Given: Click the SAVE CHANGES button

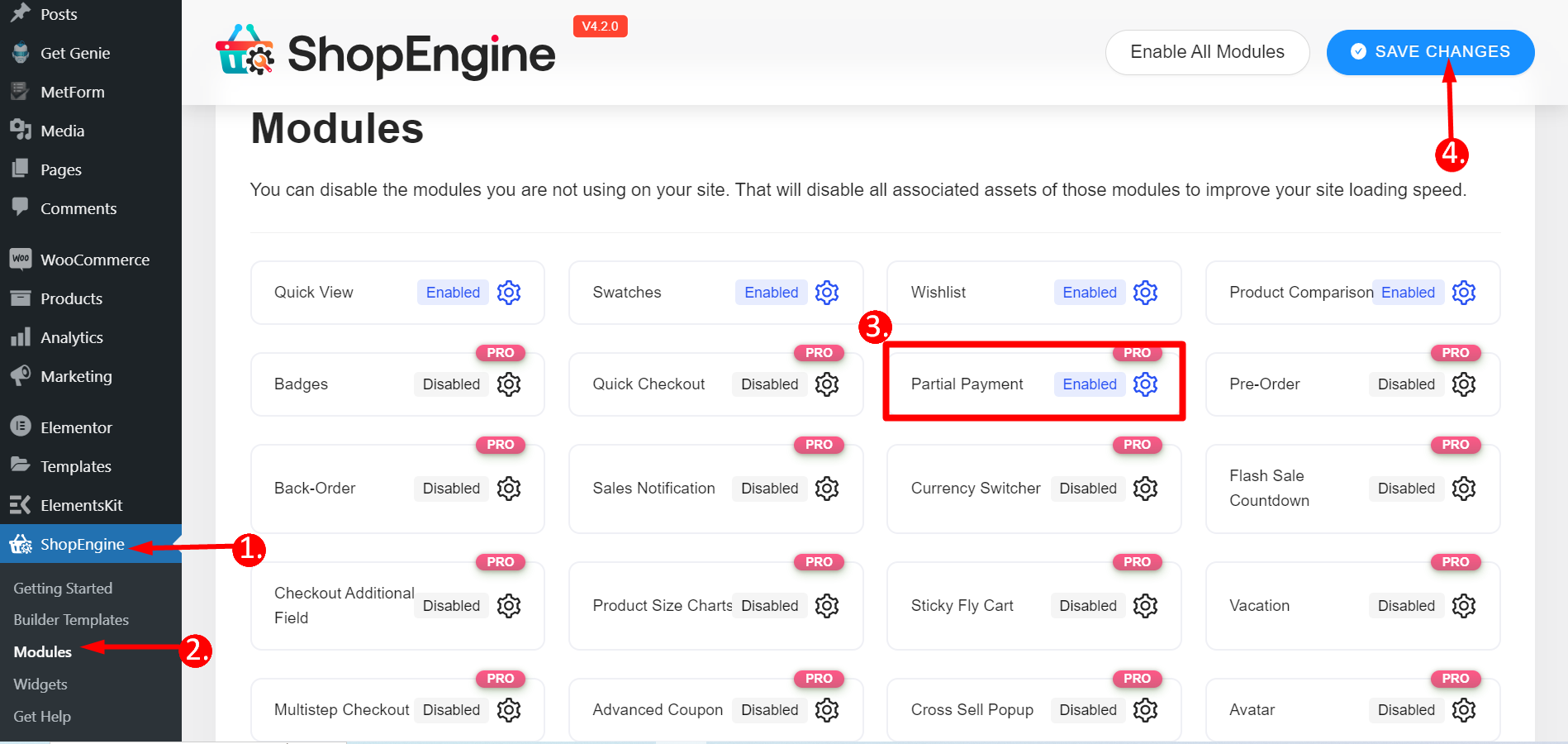Looking at the screenshot, I should click(1429, 51).
